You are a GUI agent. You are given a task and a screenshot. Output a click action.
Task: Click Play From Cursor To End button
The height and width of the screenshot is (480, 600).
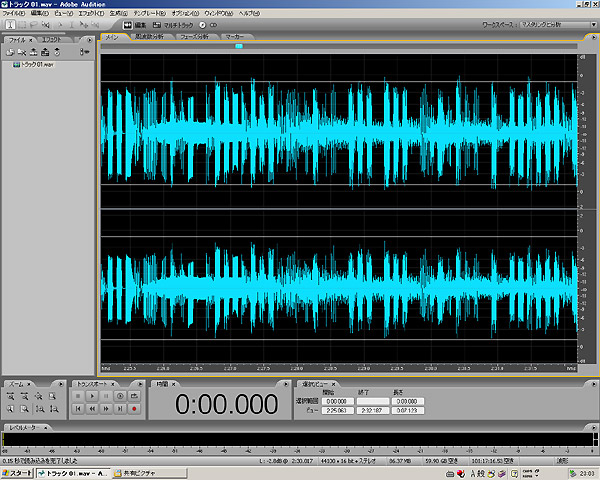120,396
